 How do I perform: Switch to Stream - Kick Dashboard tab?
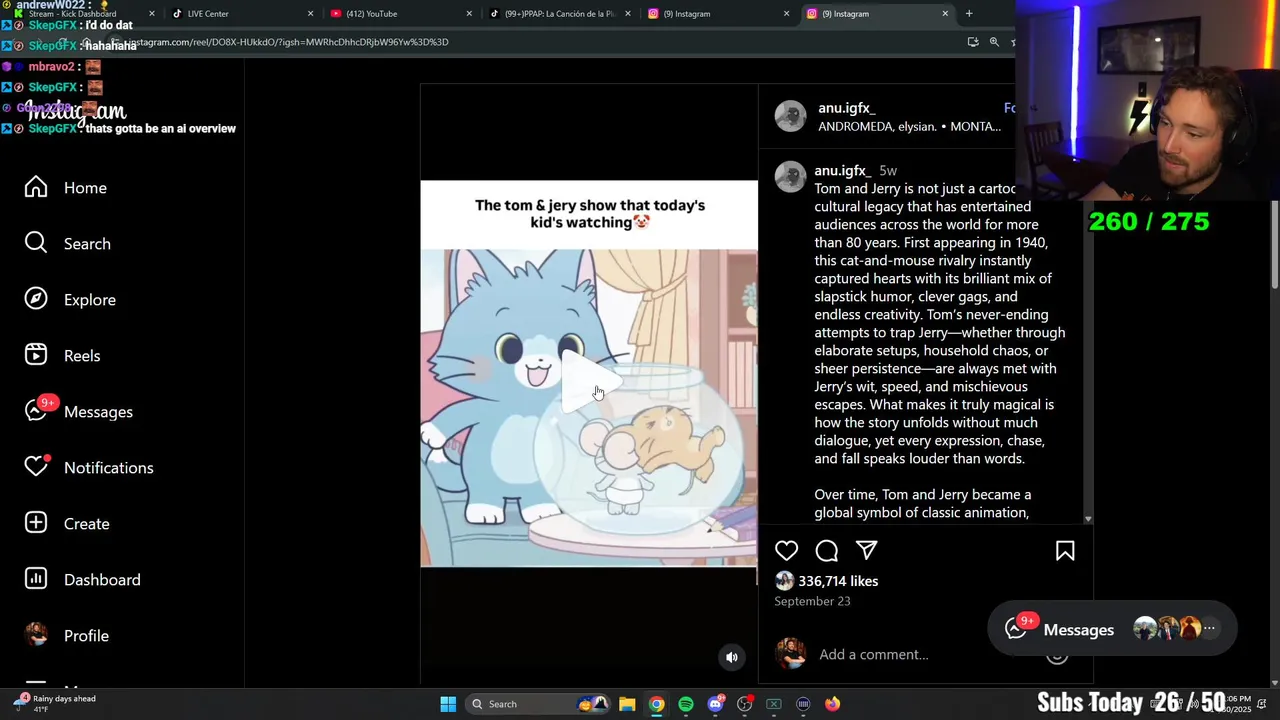pos(85,14)
